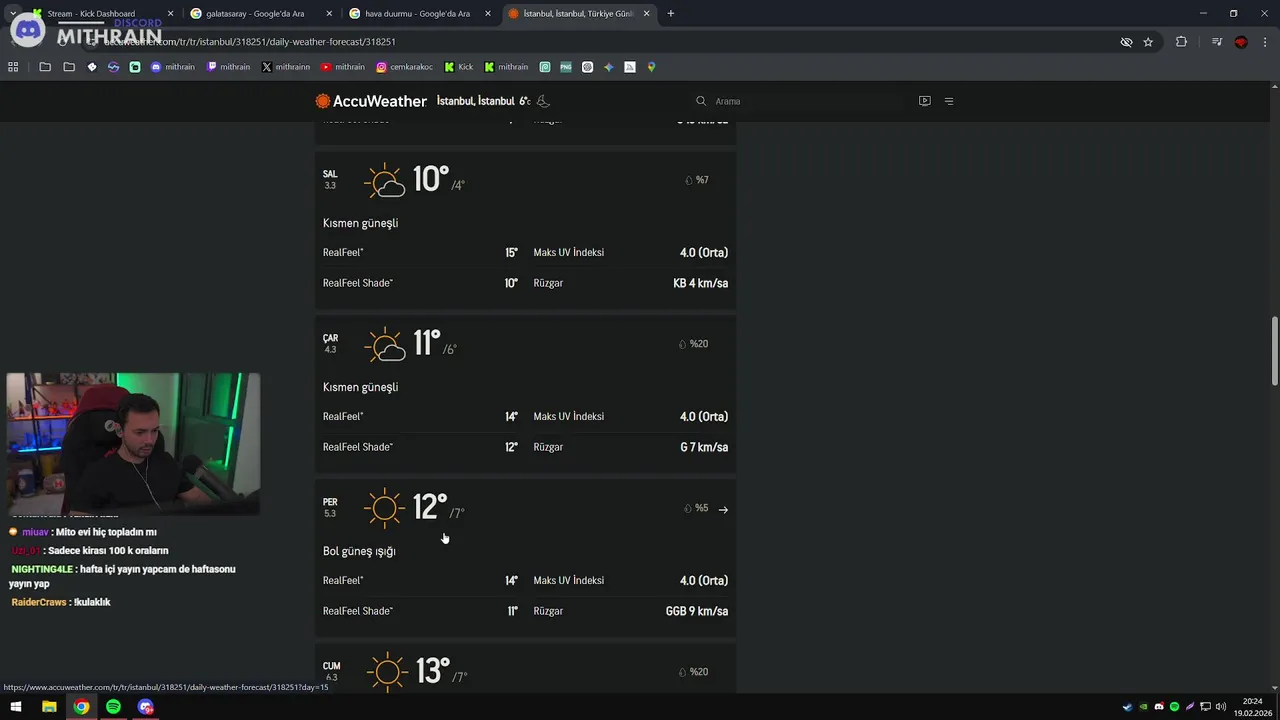The height and width of the screenshot is (720, 1280).
Task: Open the Windows Start menu
Action: (16, 707)
